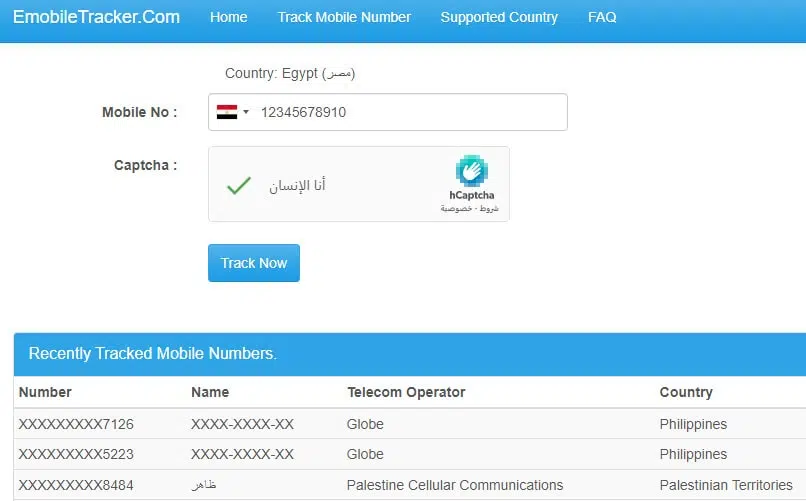Select number XXXXXXXXX5223 cell
The image size is (806, 501).
[x=76, y=454]
